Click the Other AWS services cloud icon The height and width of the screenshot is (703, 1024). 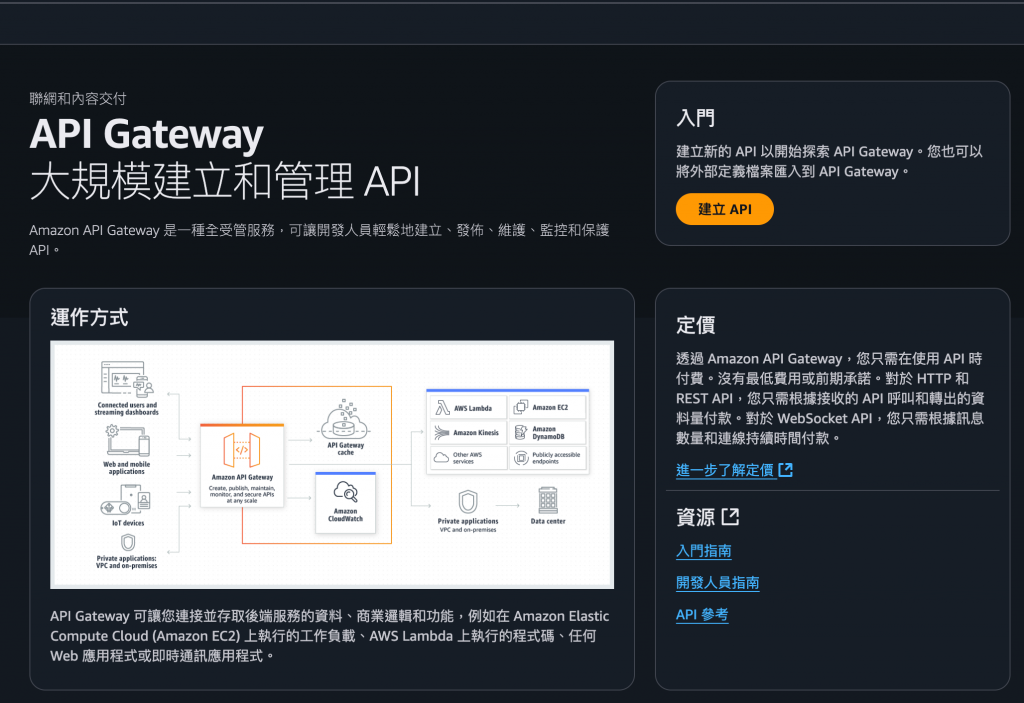(441, 457)
